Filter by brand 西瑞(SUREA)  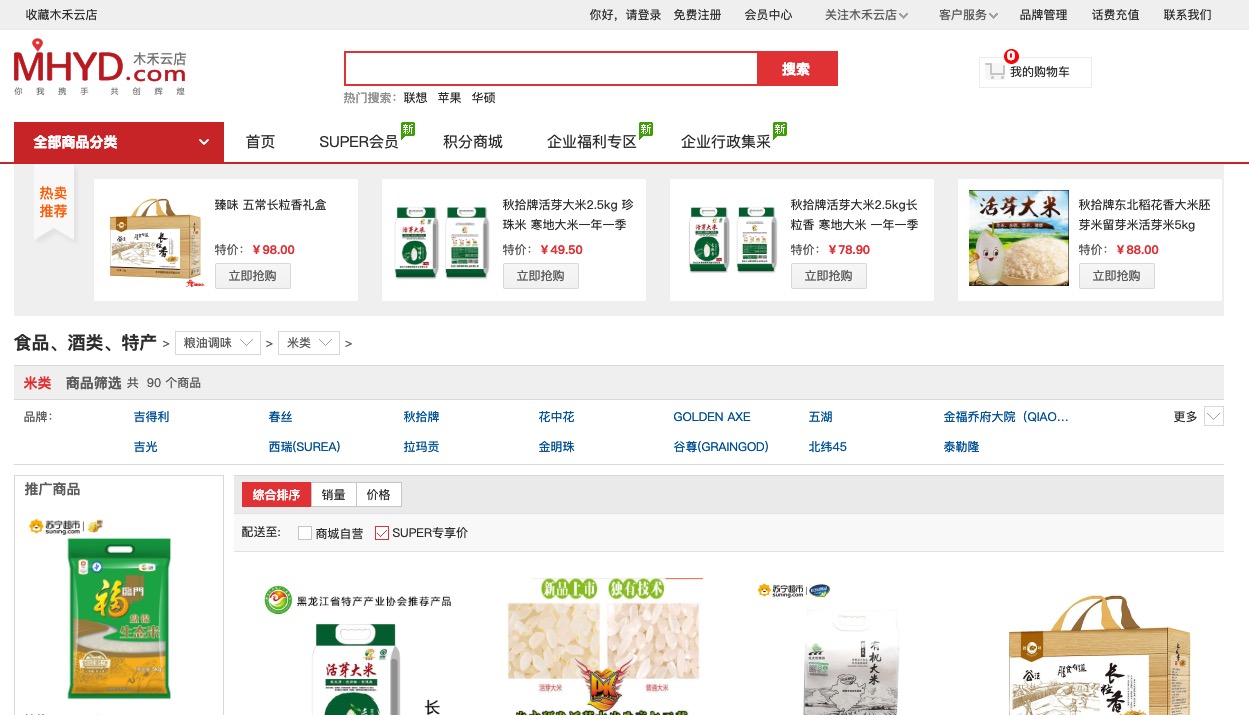305,447
